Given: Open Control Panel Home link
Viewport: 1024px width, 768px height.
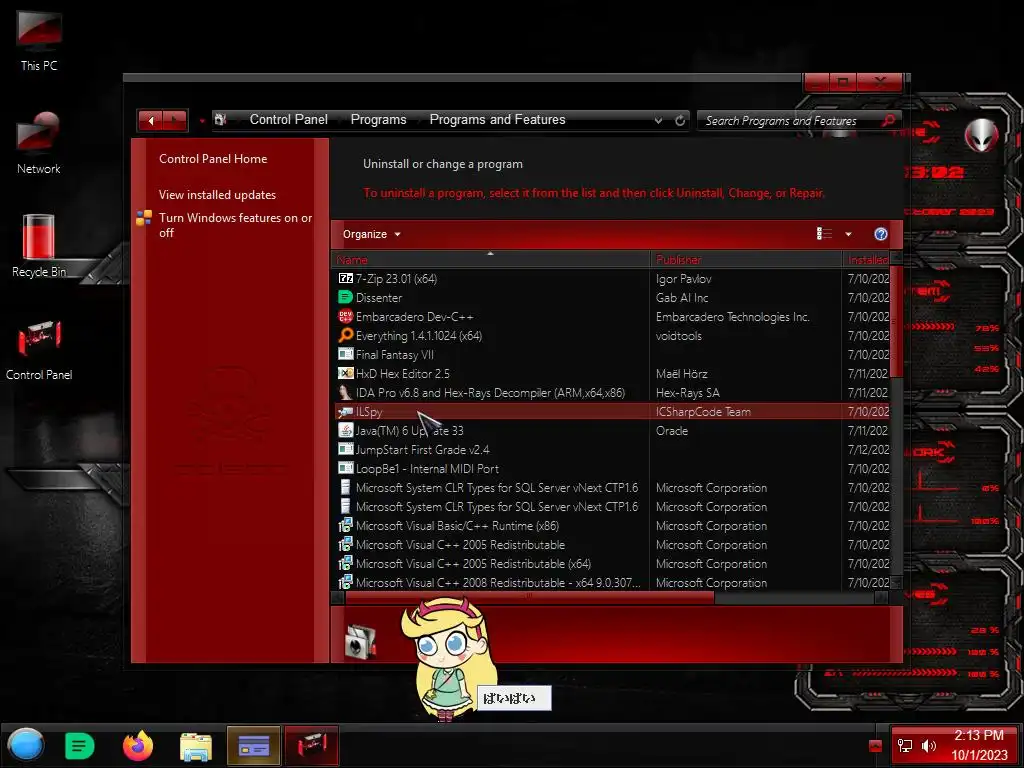Looking at the screenshot, I should click(213, 159).
